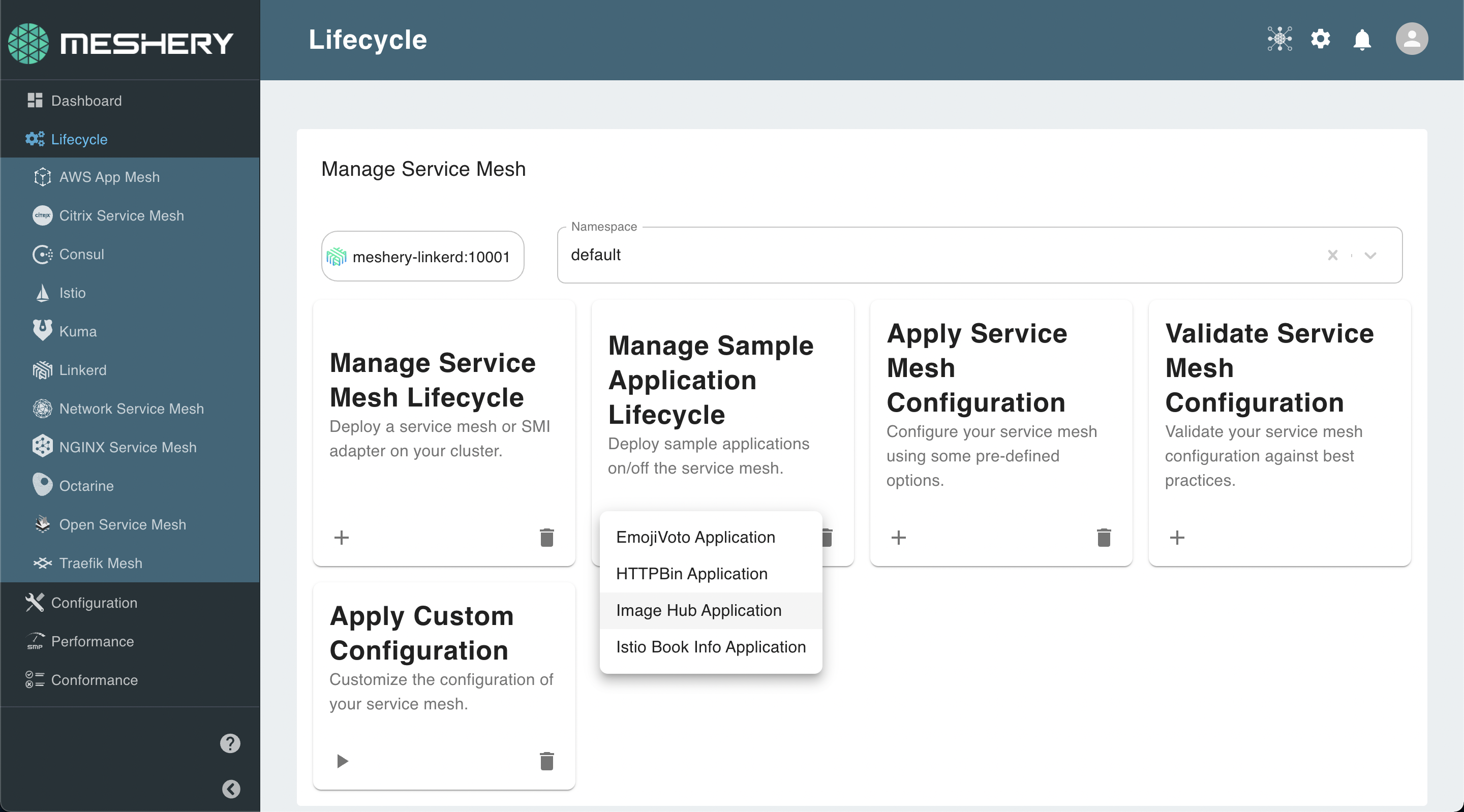Choose EmojiVoto Application option
The image size is (1464, 812).
coord(695,537)
